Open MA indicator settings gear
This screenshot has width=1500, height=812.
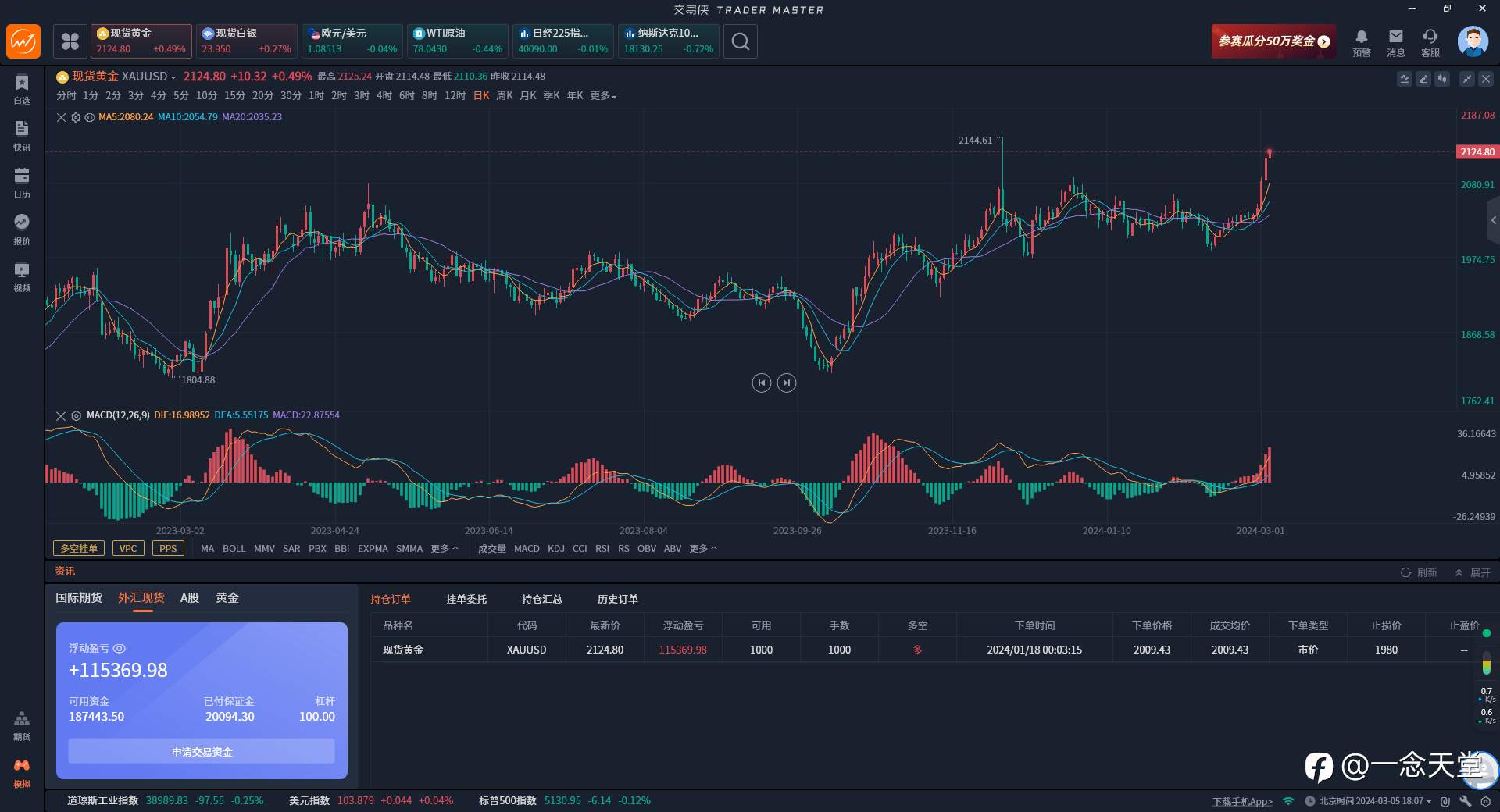coord(76,117)
